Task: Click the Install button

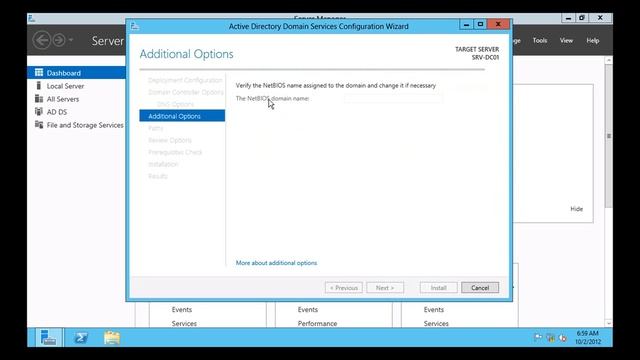Action: tap(438, 288)
